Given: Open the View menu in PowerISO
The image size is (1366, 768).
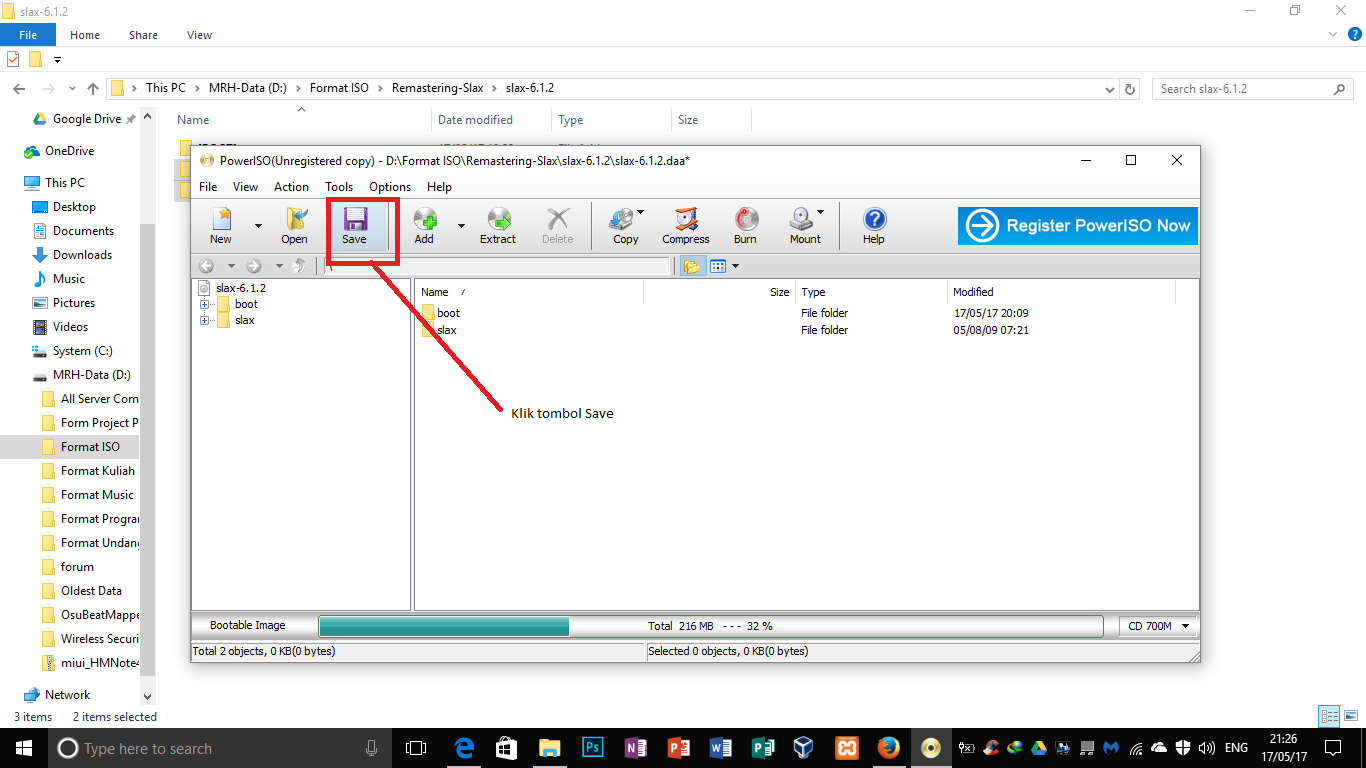Looking at the screenshot, I should click(245, 187).
